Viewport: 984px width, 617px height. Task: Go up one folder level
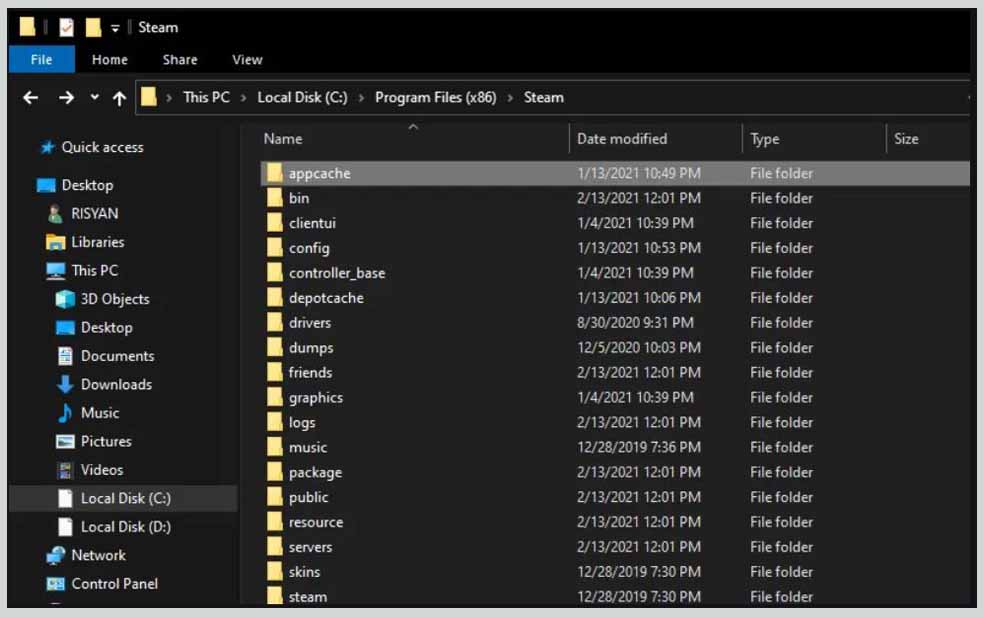120,97
